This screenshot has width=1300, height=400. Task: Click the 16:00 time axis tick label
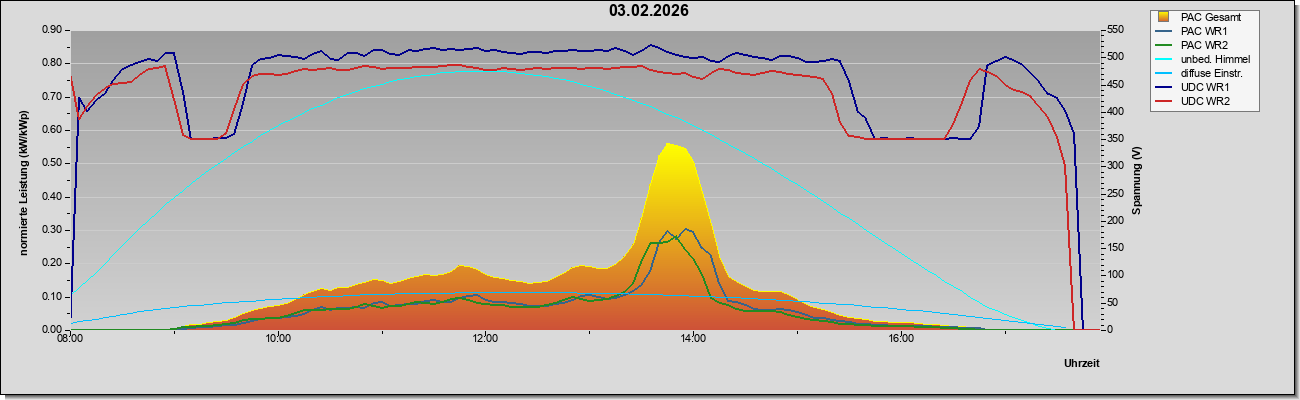(901, 339)
